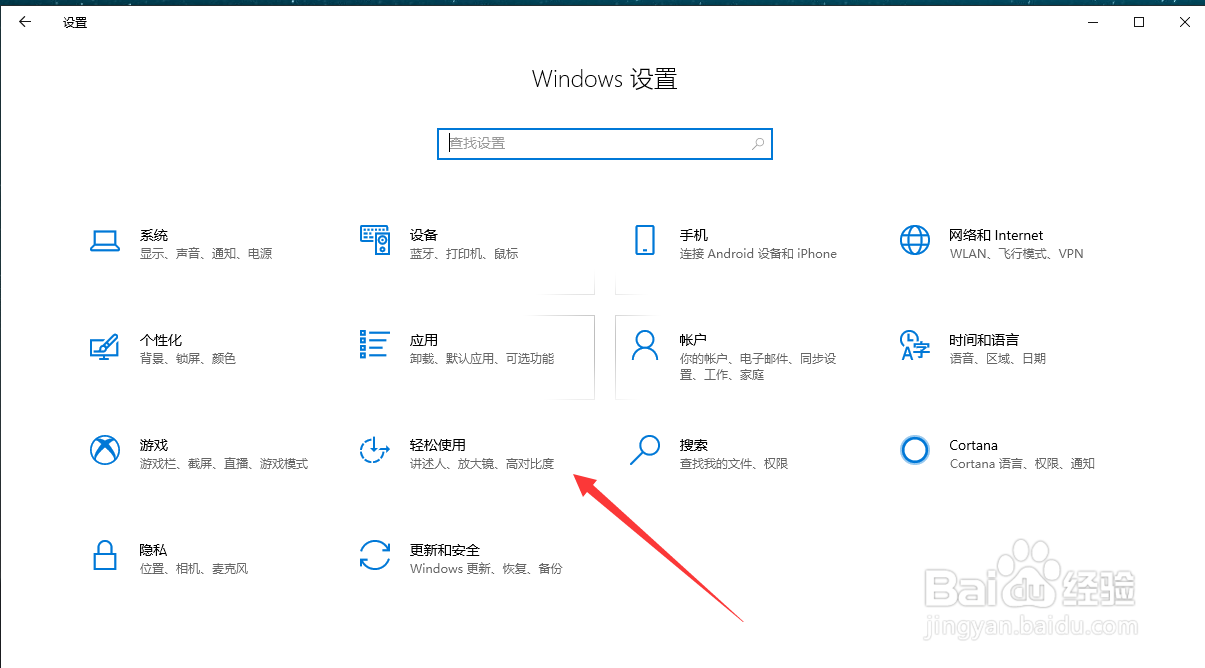Click 位置、相机、麦克风 description
Viewport: 1205px width, 668px height.
tap(194, 569)
